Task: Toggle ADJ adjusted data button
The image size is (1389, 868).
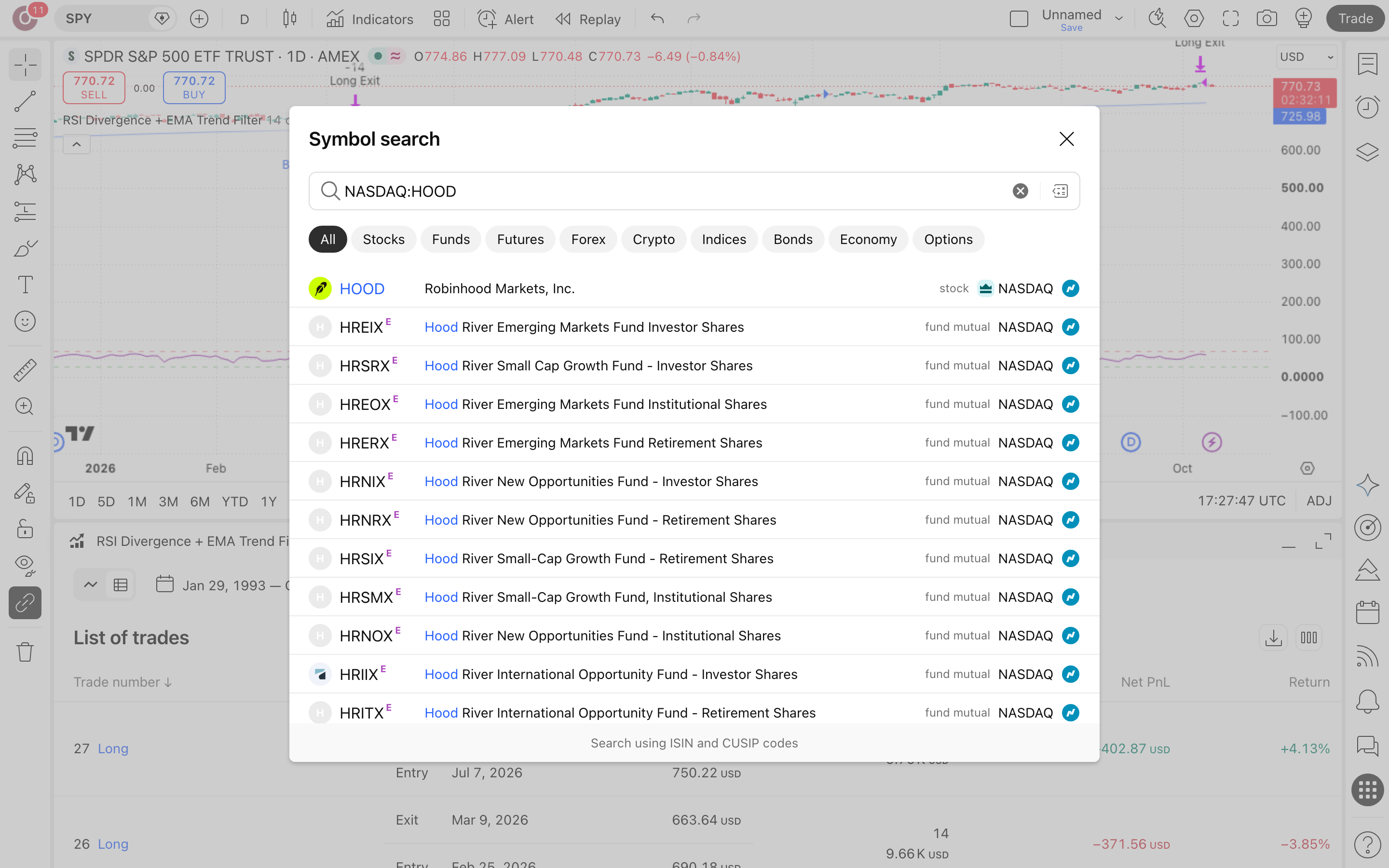Action: coord(1319,501)
